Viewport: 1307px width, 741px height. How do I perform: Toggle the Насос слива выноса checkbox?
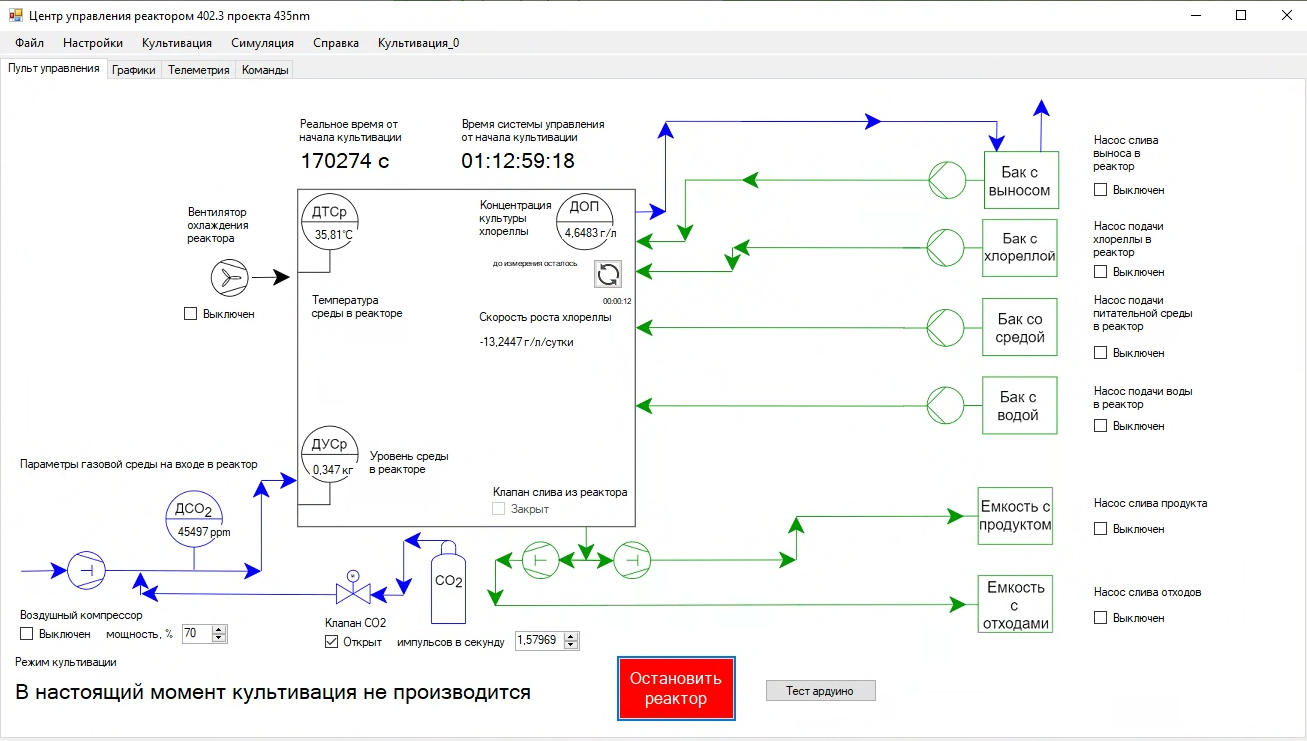tap(1101, 190)
